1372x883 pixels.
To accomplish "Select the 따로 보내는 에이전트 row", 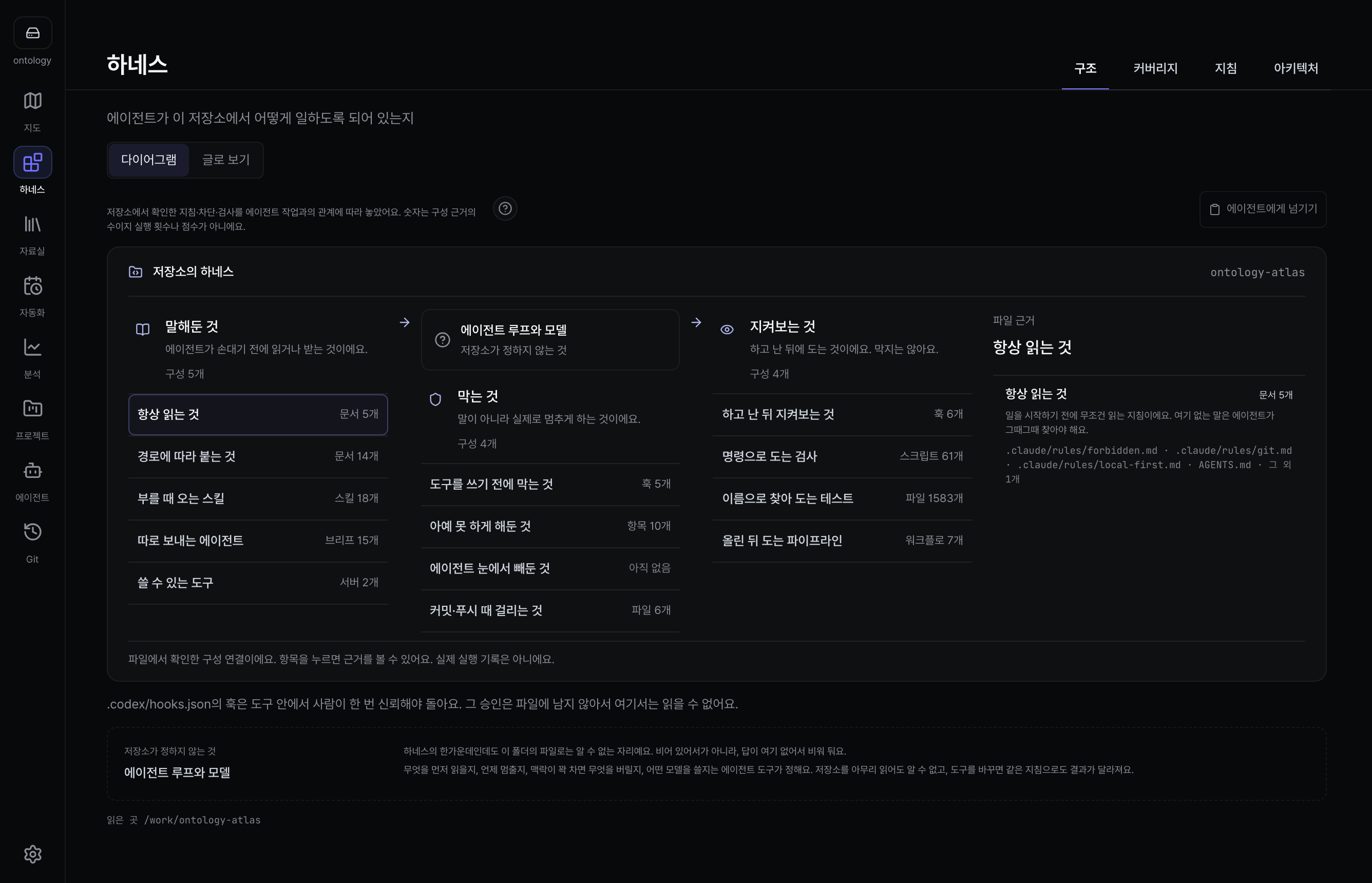I will point(258,541).
